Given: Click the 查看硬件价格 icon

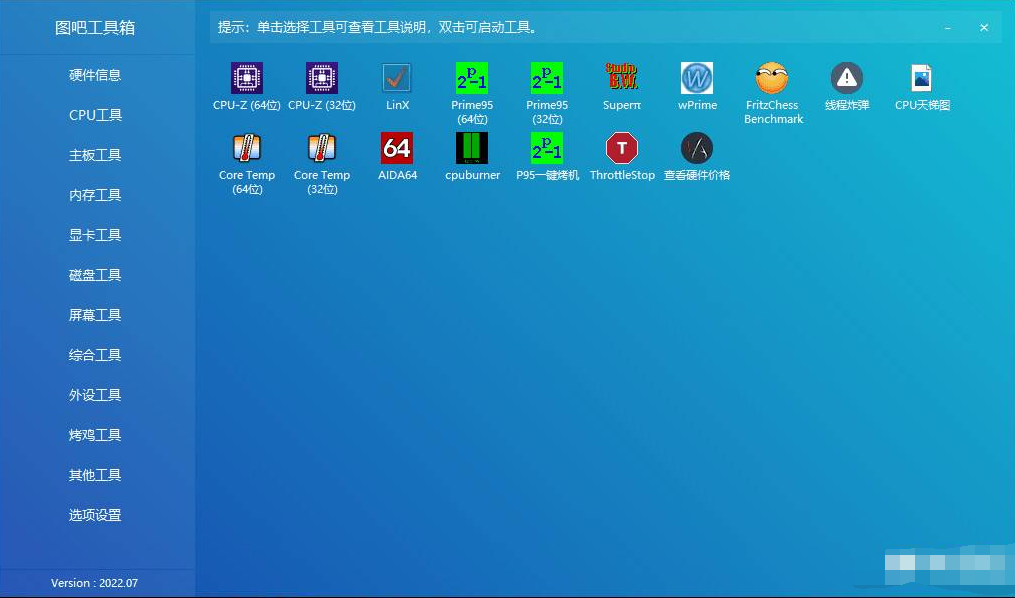Looking at the screenshot, I should (x=697, y=148).
